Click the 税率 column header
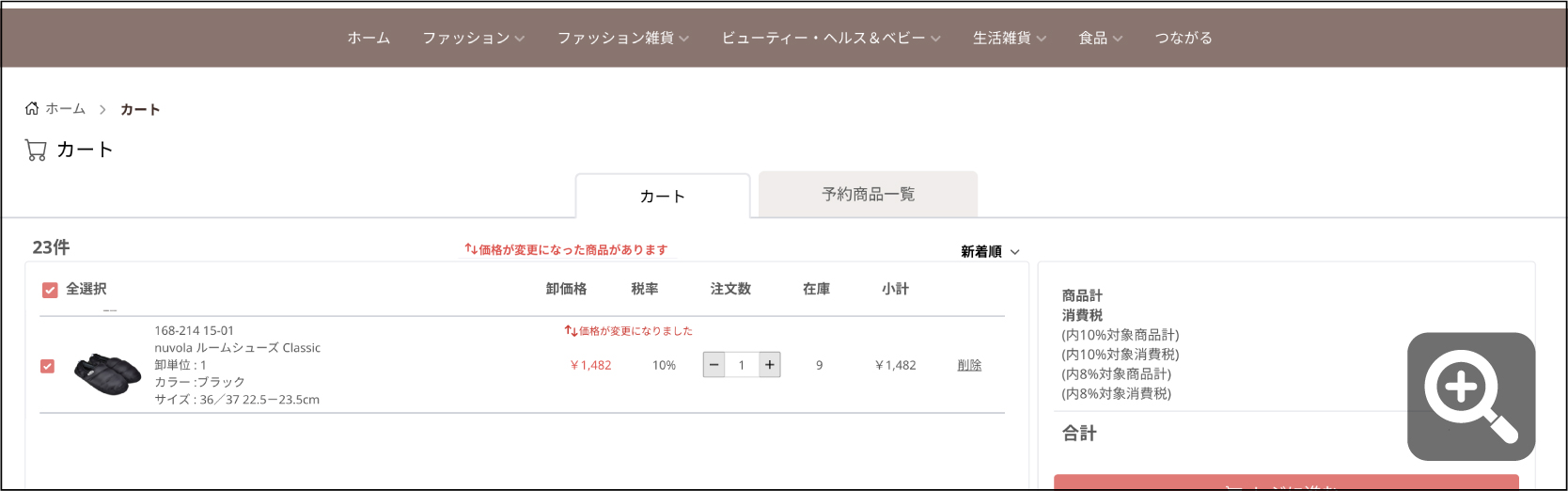Viewport: 1568px width, 491px height. point(645,289)
